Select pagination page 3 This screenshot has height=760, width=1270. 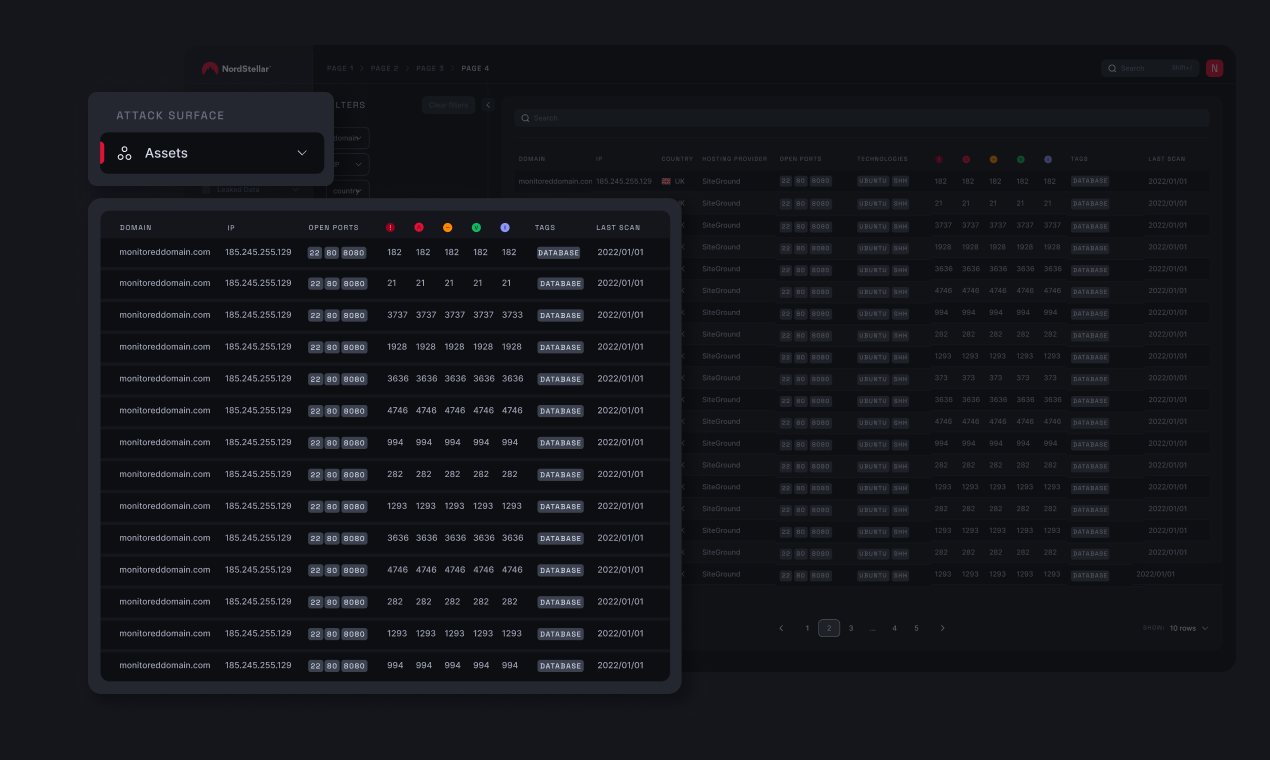pos(851,628)
